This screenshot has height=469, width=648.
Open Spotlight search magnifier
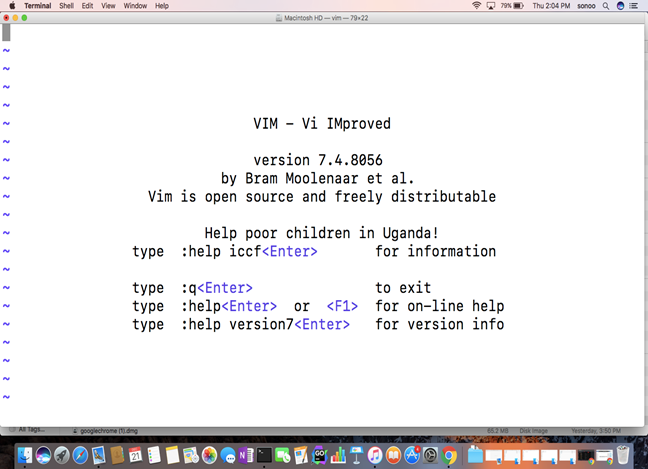coord(606,6)
